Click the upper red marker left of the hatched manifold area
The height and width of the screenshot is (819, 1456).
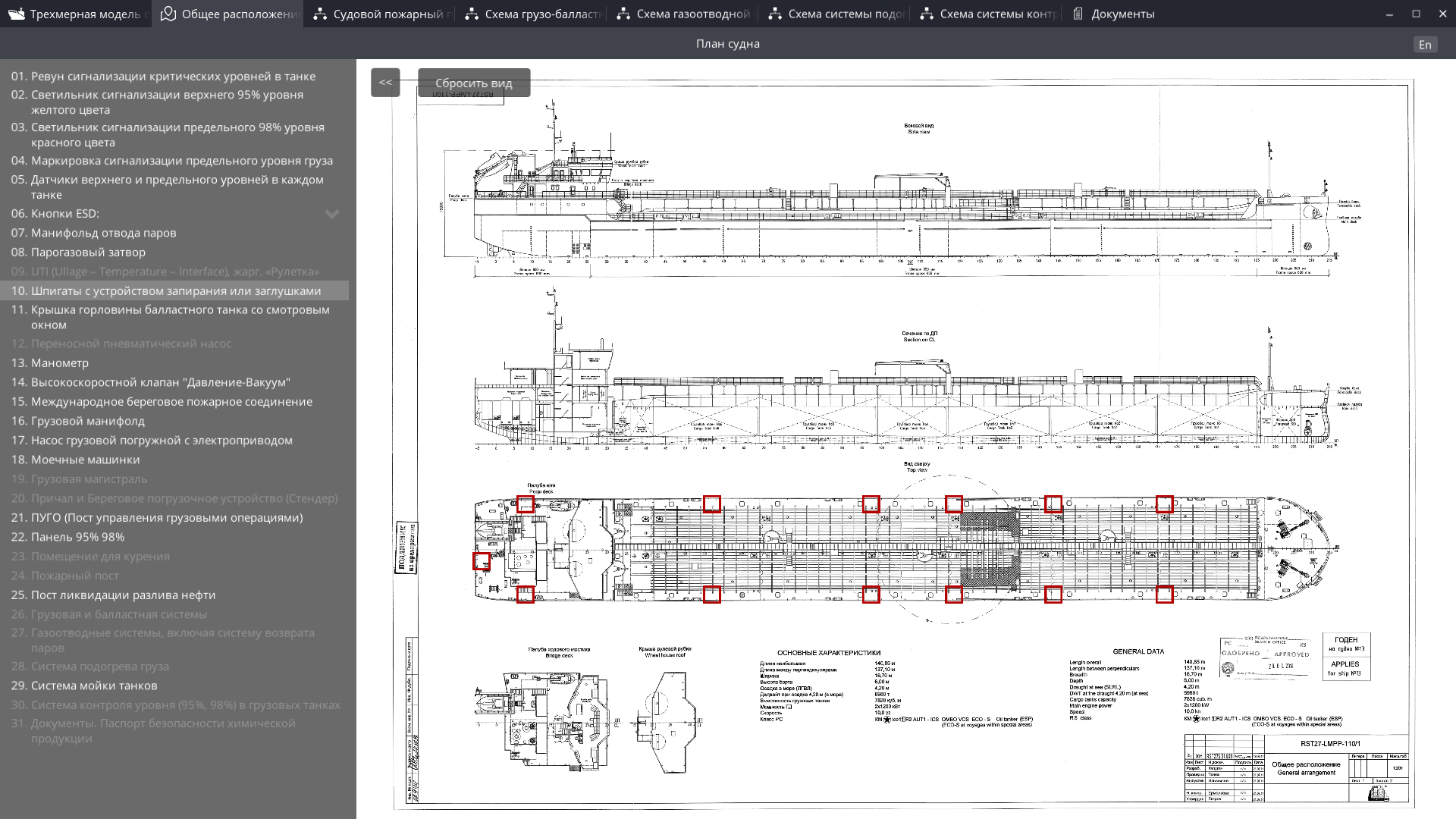(954, 504)
